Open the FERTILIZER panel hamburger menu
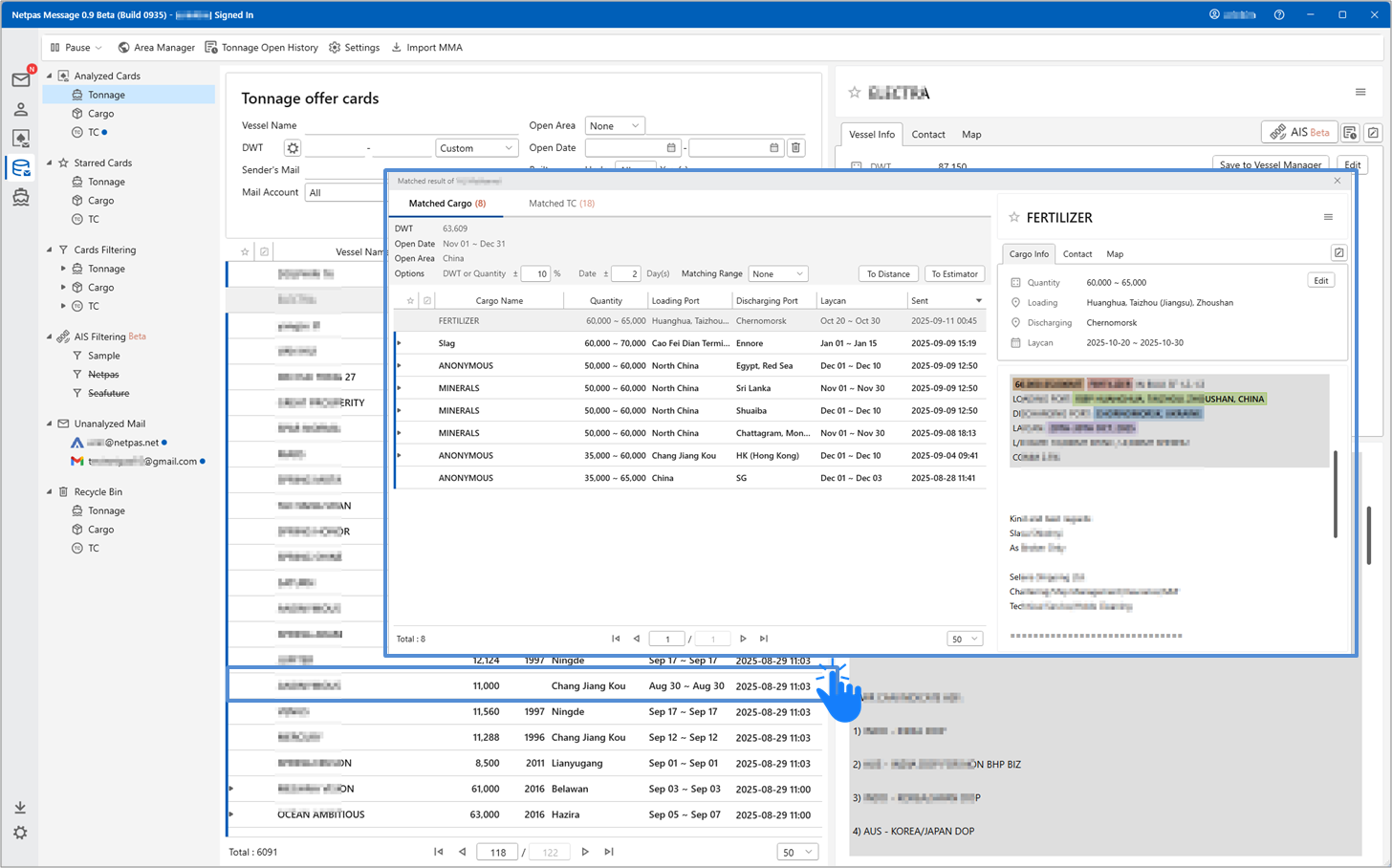This screenshot has height=868, width=1392. (x=1328, y=218)
